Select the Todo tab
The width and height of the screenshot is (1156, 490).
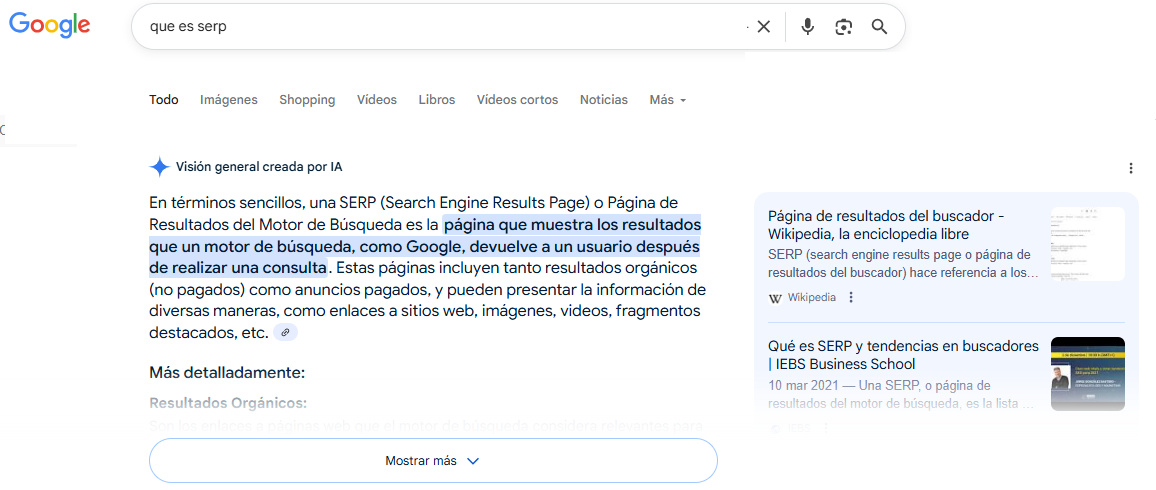click(164, 99)
